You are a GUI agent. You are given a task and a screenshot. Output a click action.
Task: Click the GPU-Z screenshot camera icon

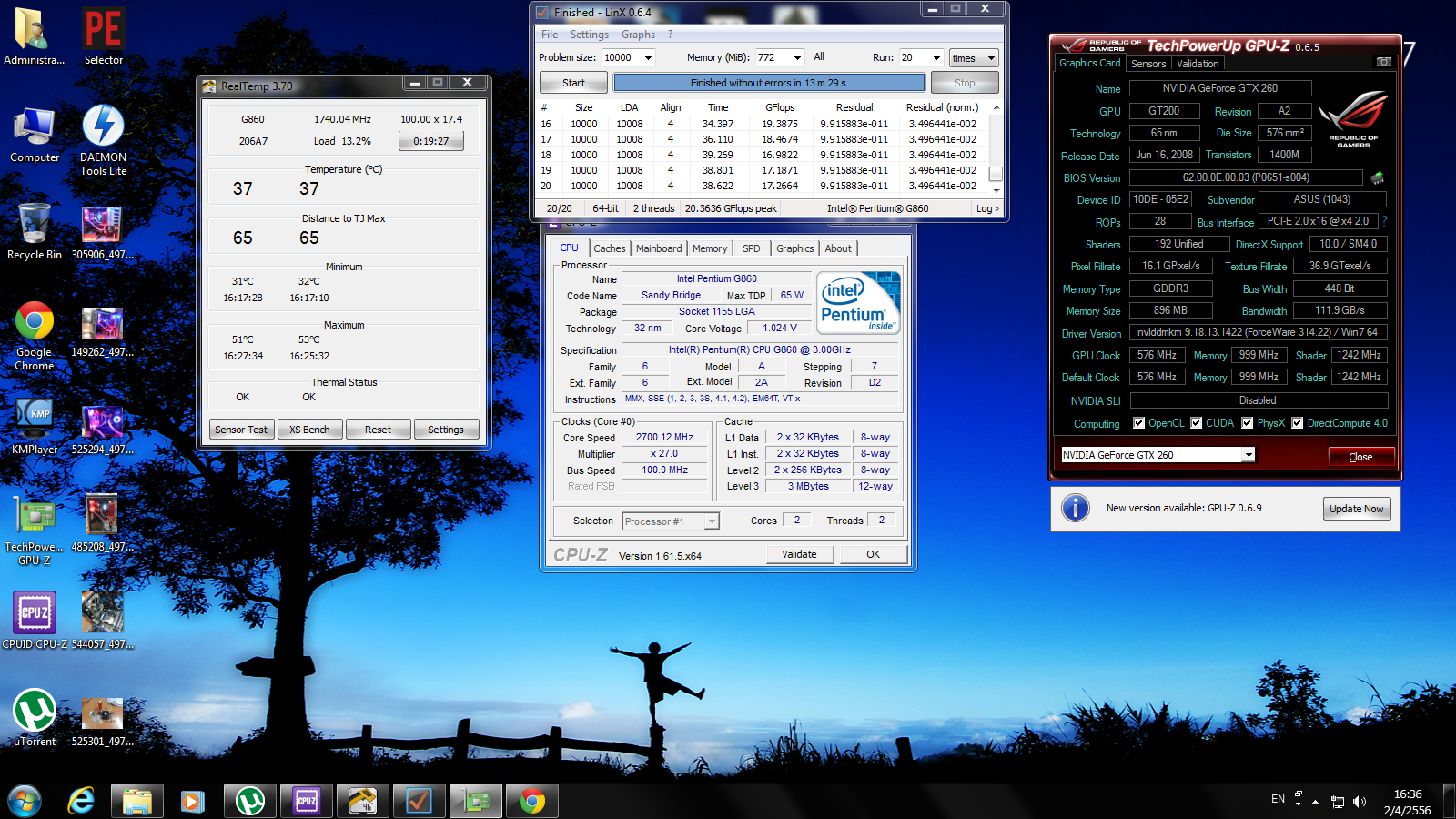tap(1383, 62)
